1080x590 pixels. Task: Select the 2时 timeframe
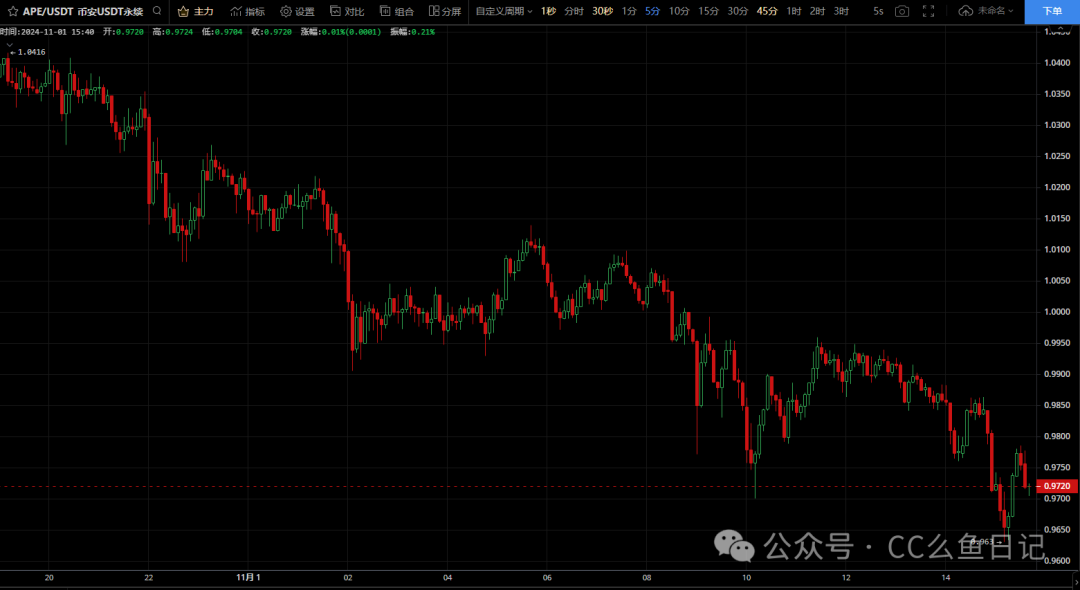pyautogui.click(x=818, y=11)
